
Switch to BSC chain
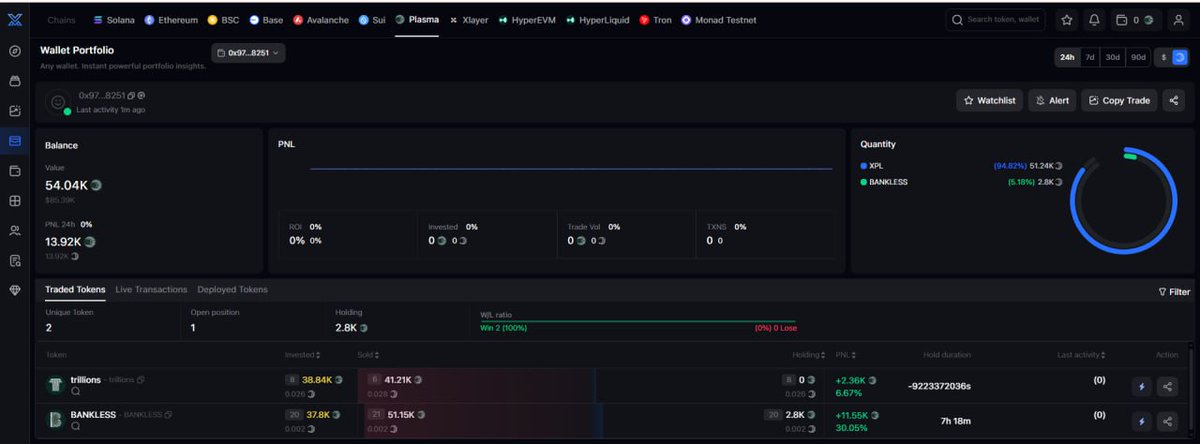tap(224, 19)
